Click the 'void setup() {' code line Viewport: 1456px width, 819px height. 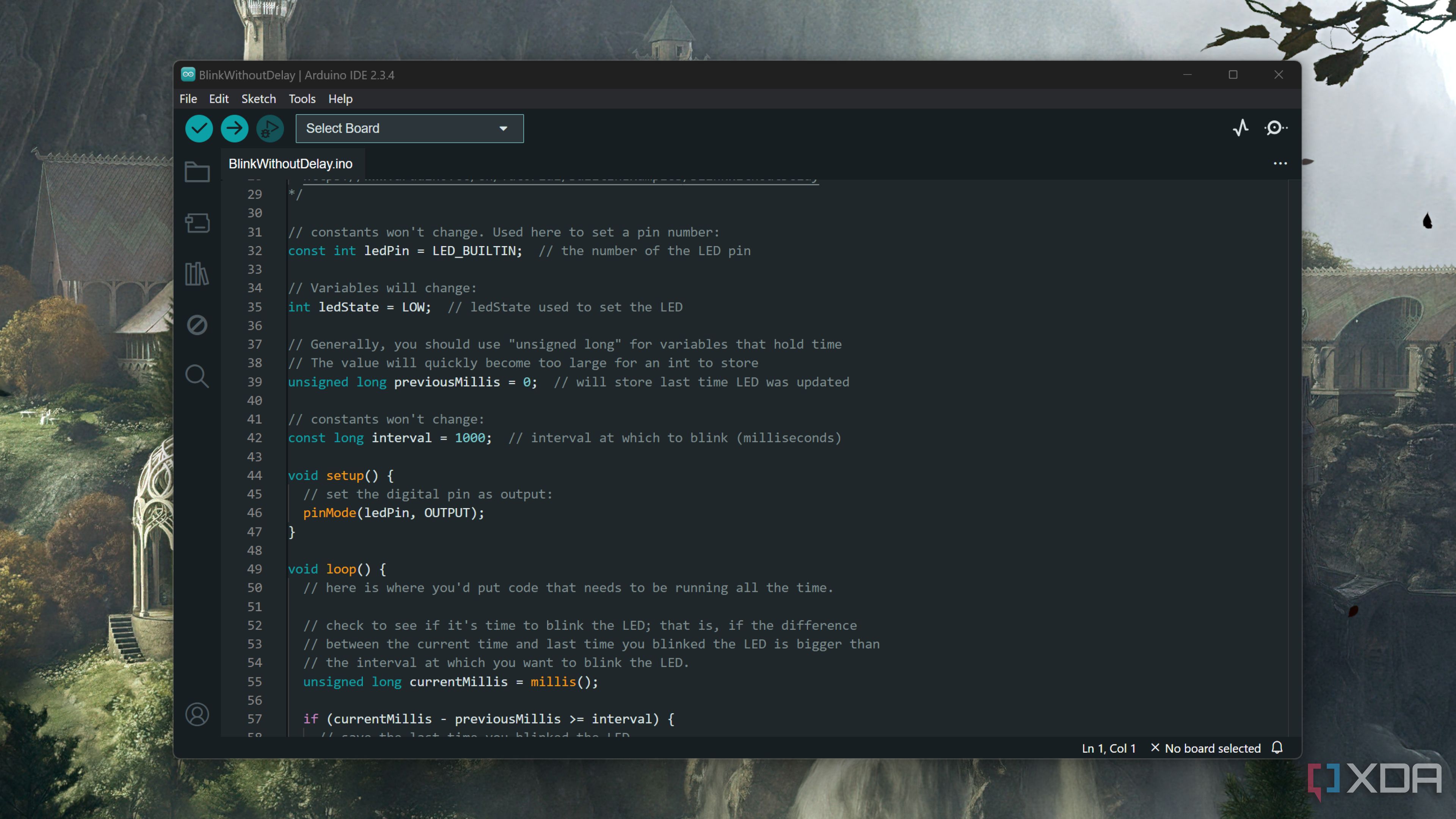coord(341,475)
